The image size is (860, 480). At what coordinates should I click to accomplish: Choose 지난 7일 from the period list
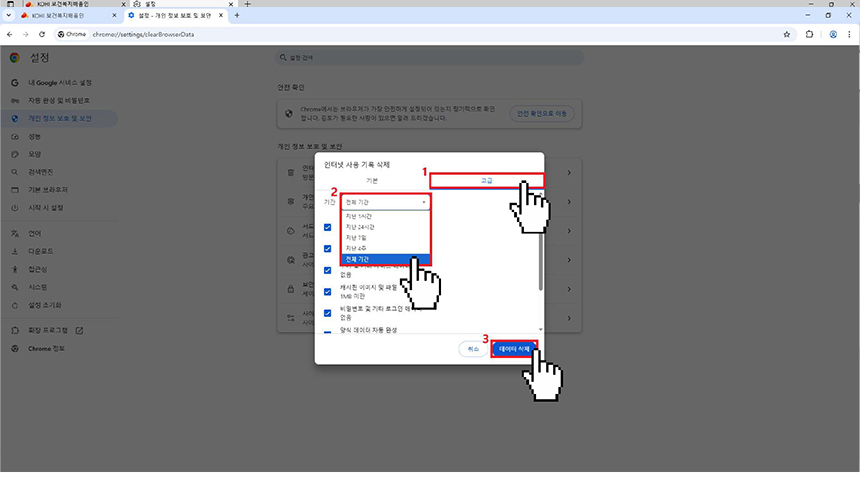click(386, 238)
